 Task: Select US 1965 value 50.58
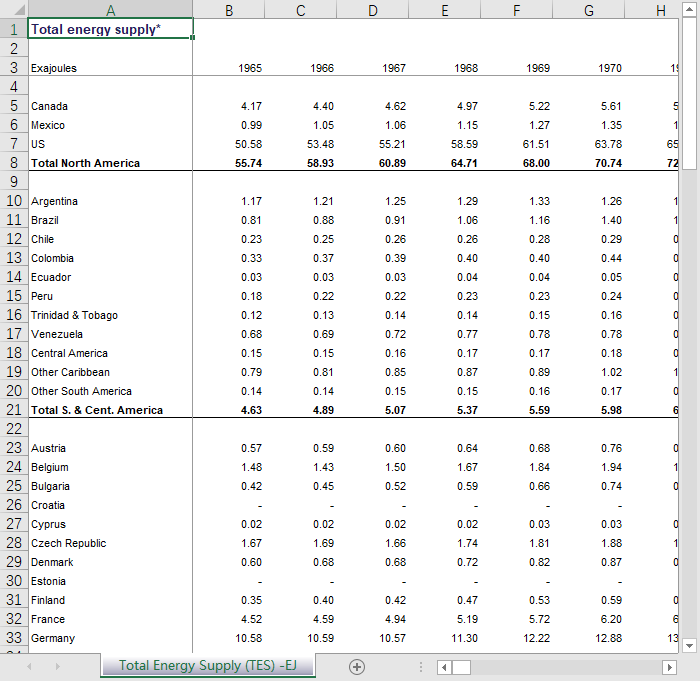point(229,144)
